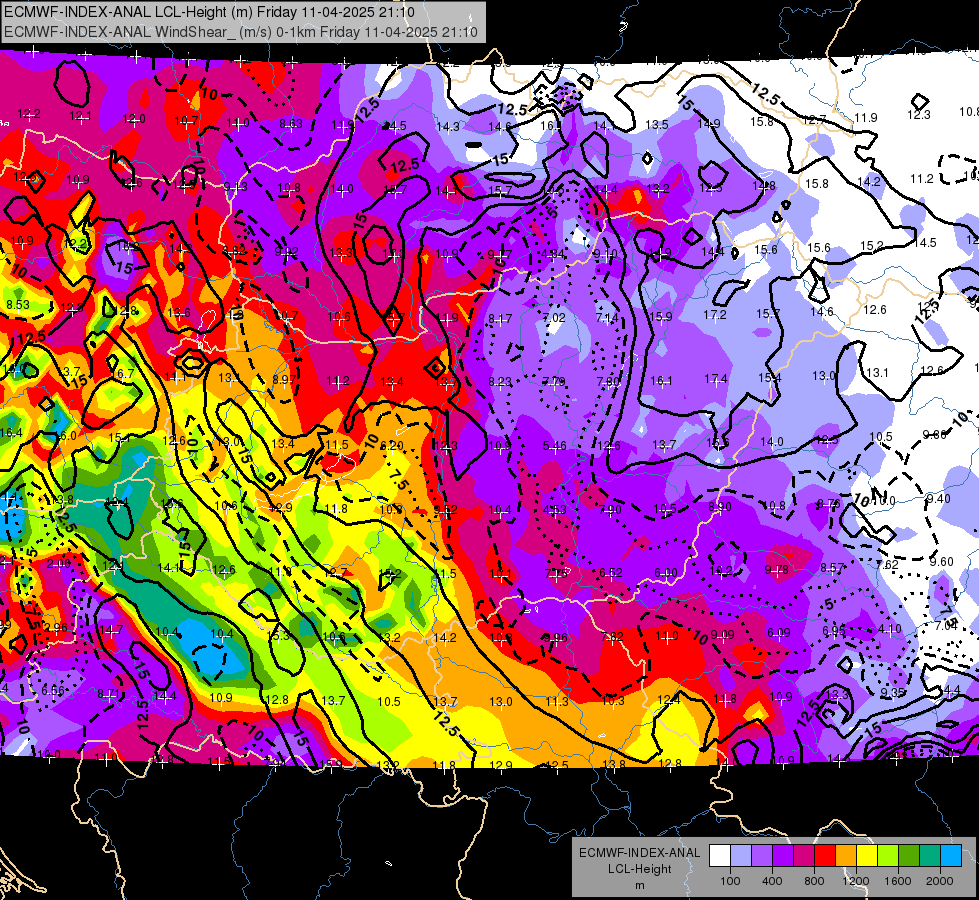Click the bright purple legend swatch
Screen dimensions: 979x900
783,855
